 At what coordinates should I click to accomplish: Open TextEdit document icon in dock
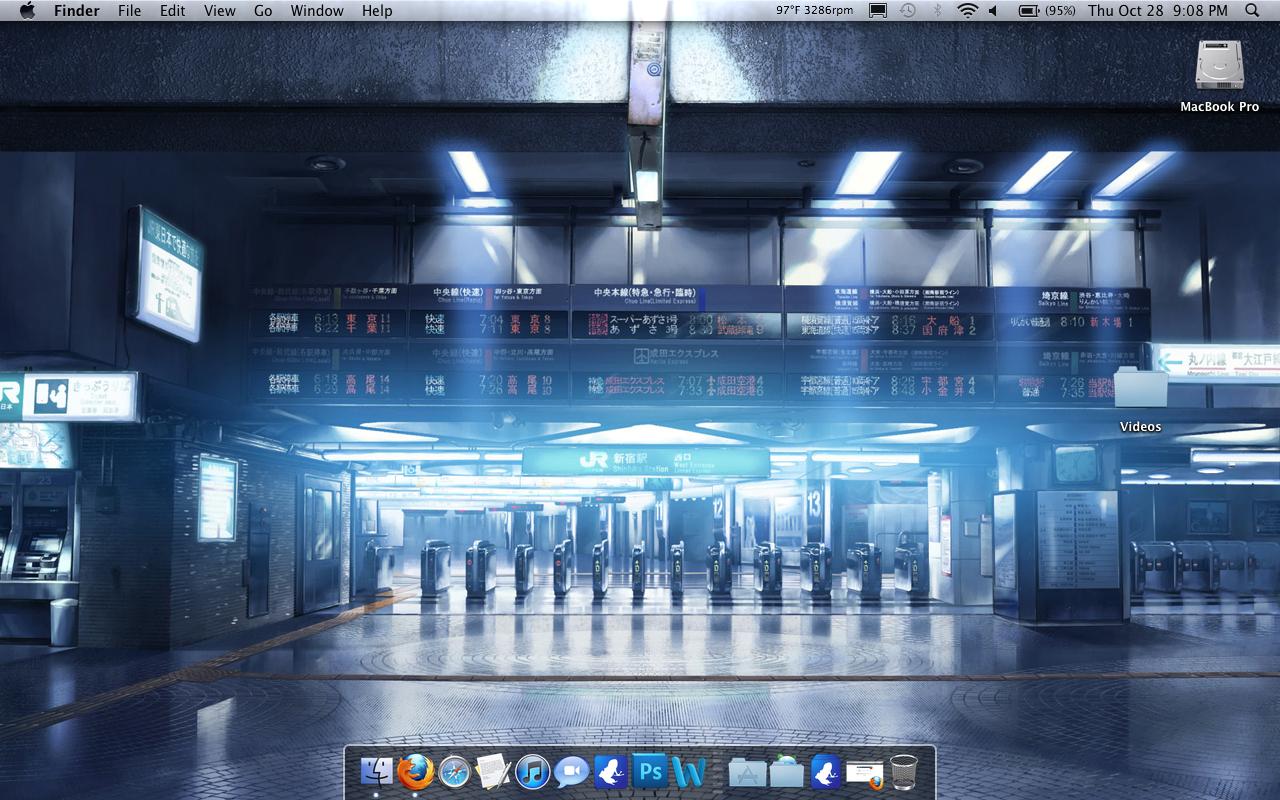[x=493, y=772]
